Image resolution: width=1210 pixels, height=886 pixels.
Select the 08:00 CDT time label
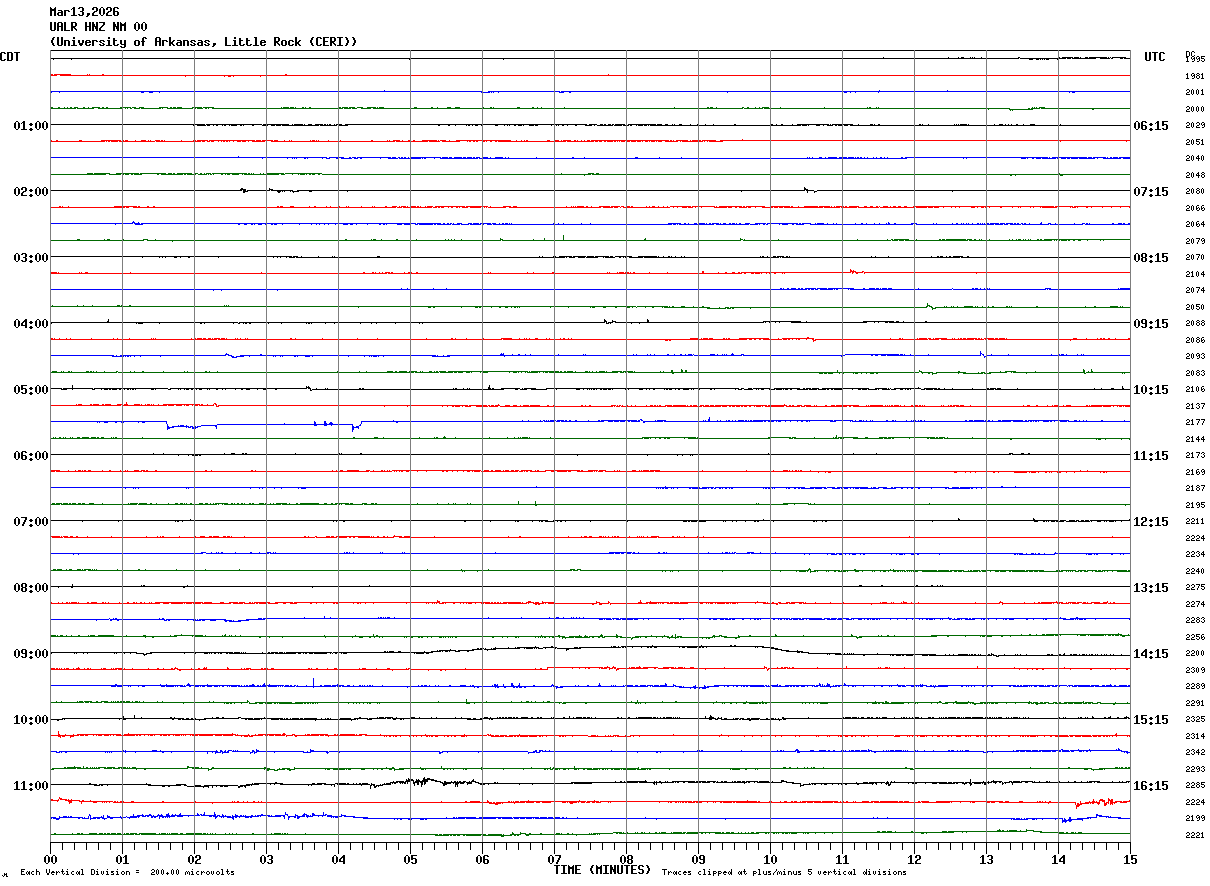tap(31, 588)
